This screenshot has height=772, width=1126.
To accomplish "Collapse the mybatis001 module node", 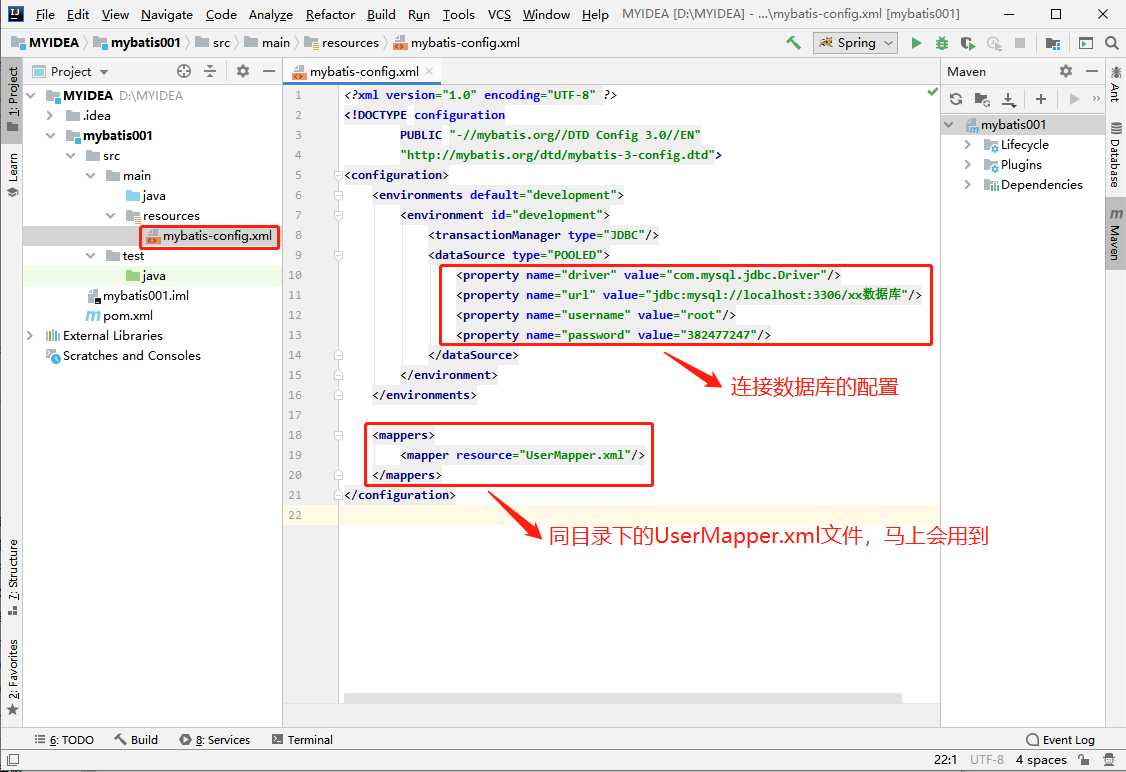I will (x=50, y=136).
